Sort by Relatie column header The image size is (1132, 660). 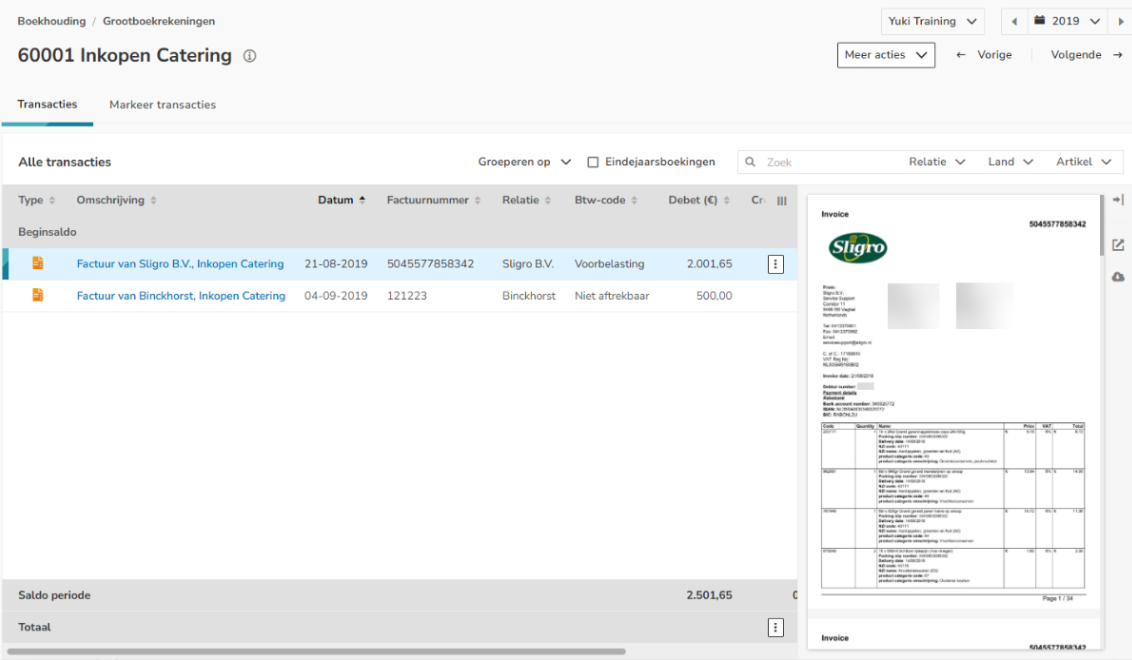(x=526, y=200)
